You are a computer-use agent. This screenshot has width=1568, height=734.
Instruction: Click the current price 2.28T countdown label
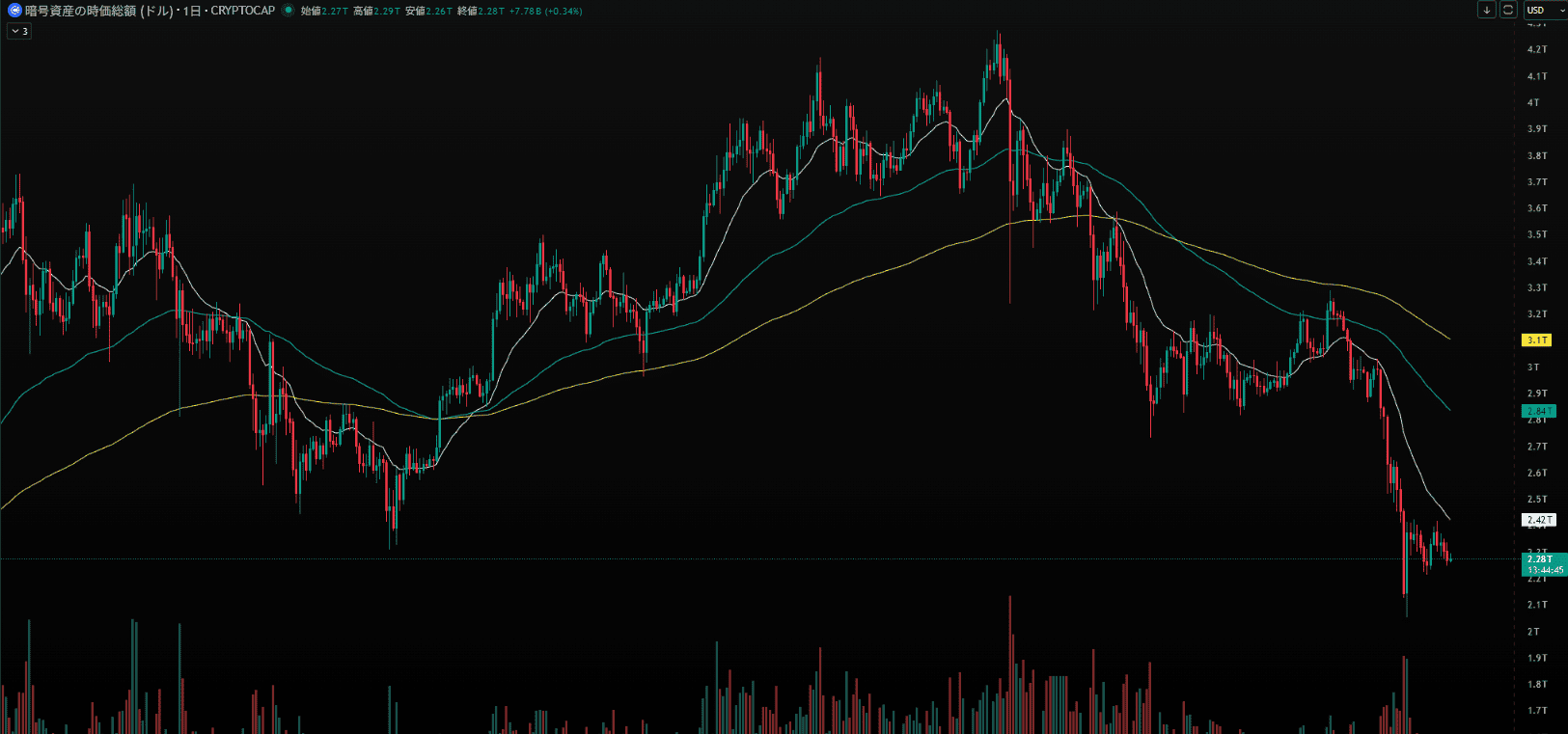pos(1543,564)
